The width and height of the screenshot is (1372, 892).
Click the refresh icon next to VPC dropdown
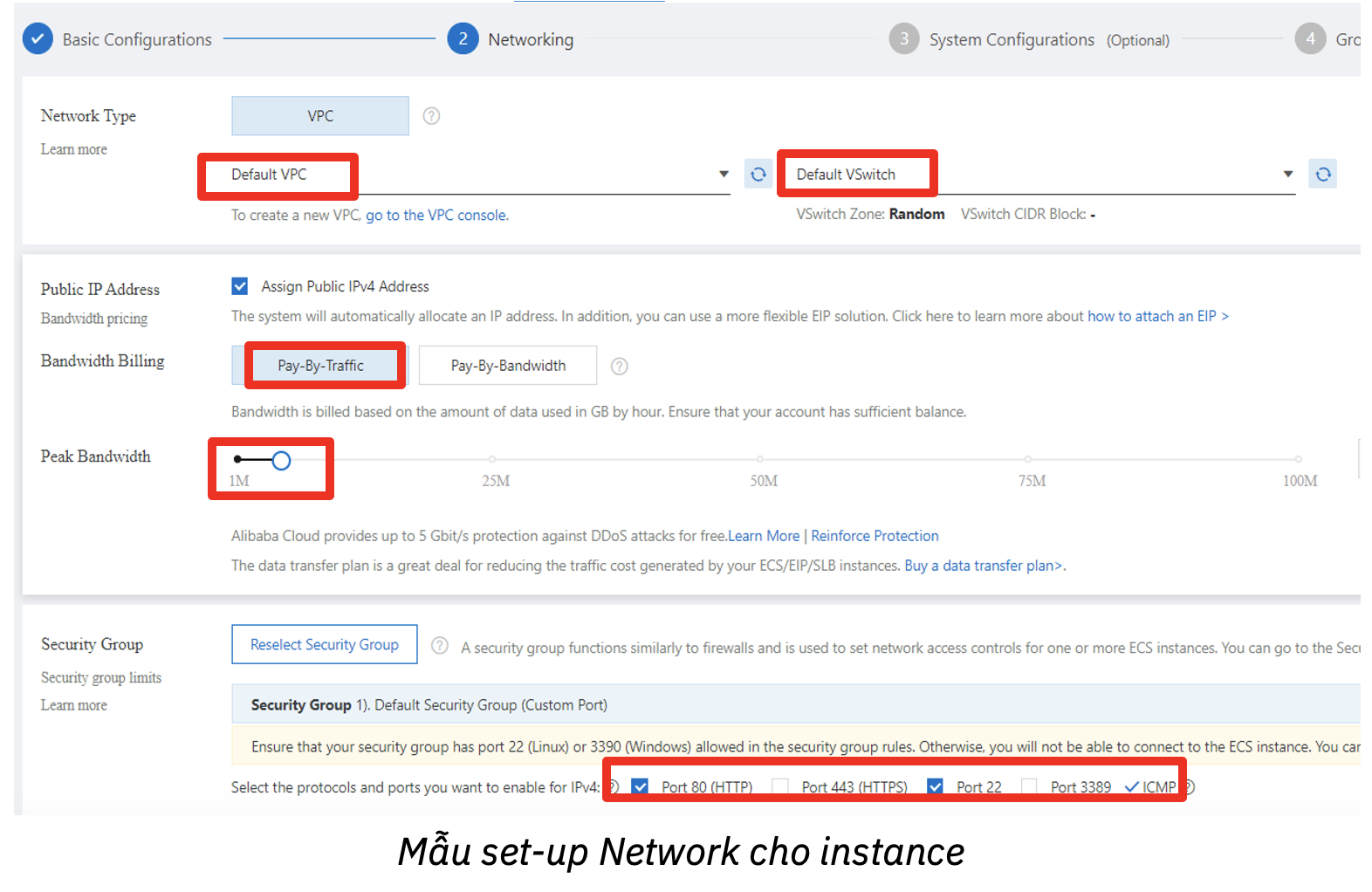758,174
